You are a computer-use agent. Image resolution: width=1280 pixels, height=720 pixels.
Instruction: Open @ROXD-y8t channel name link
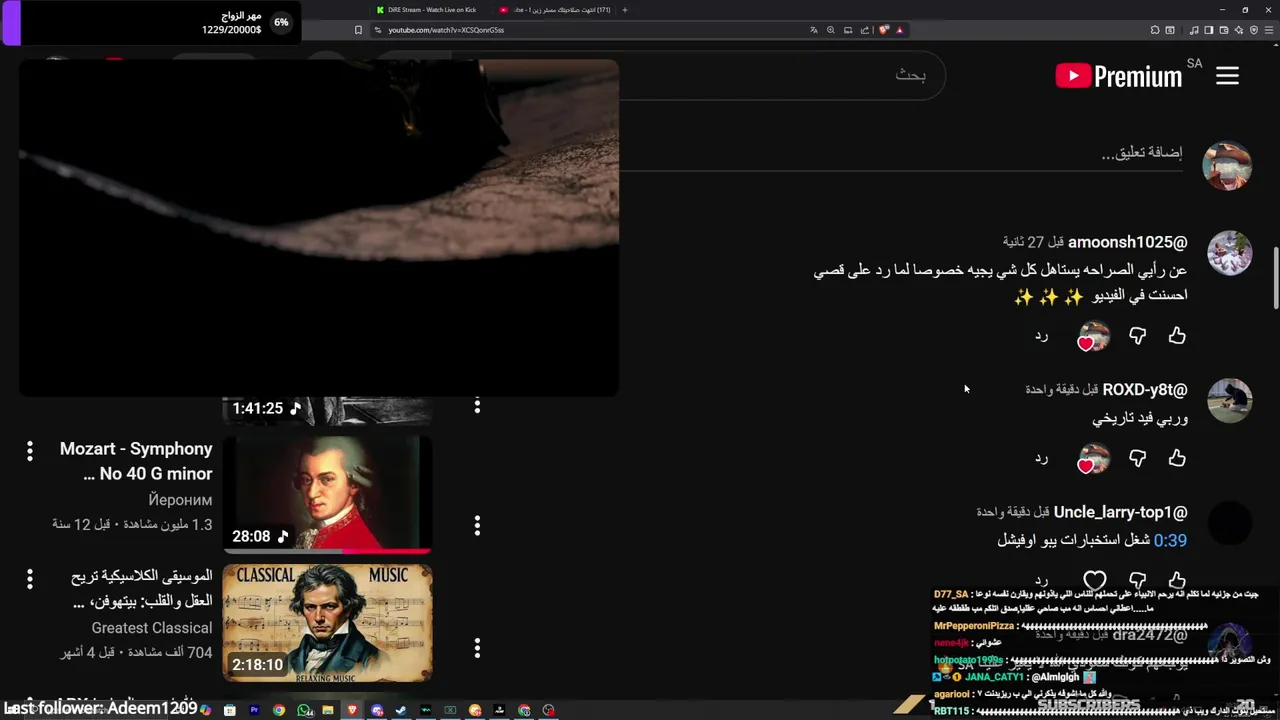point(1145,390)
